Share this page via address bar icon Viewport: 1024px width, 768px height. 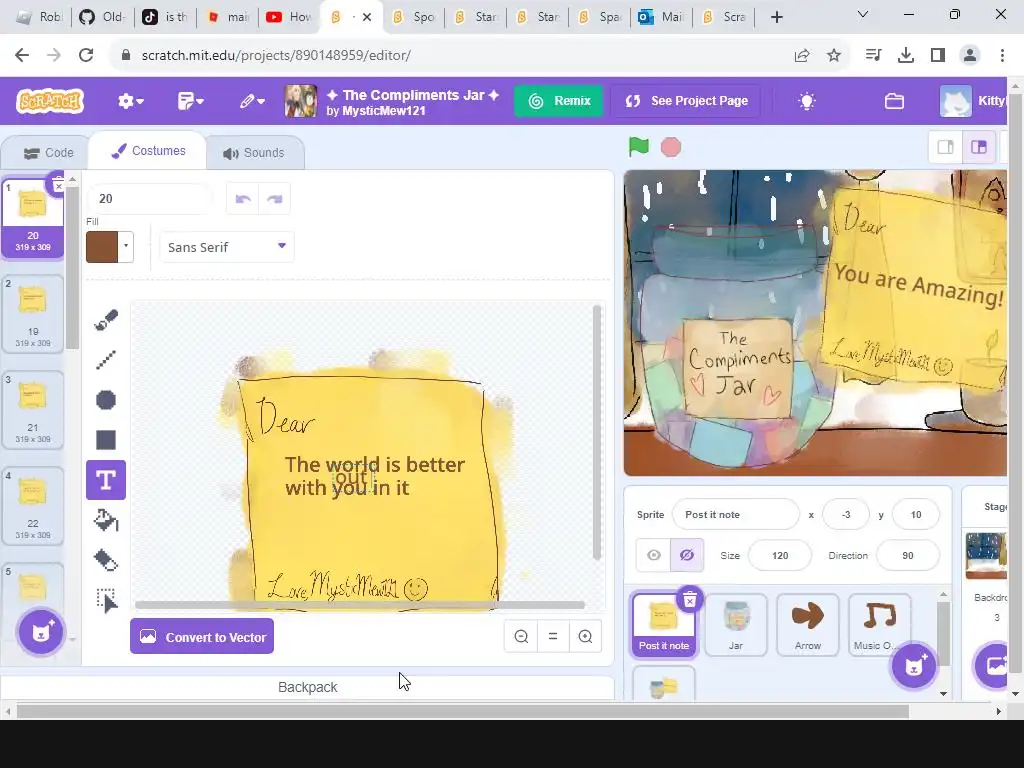click(801, 56)
